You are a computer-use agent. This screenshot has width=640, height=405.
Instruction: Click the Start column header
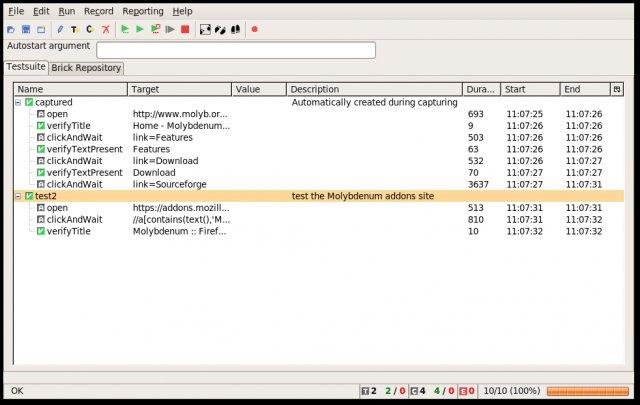531,89
